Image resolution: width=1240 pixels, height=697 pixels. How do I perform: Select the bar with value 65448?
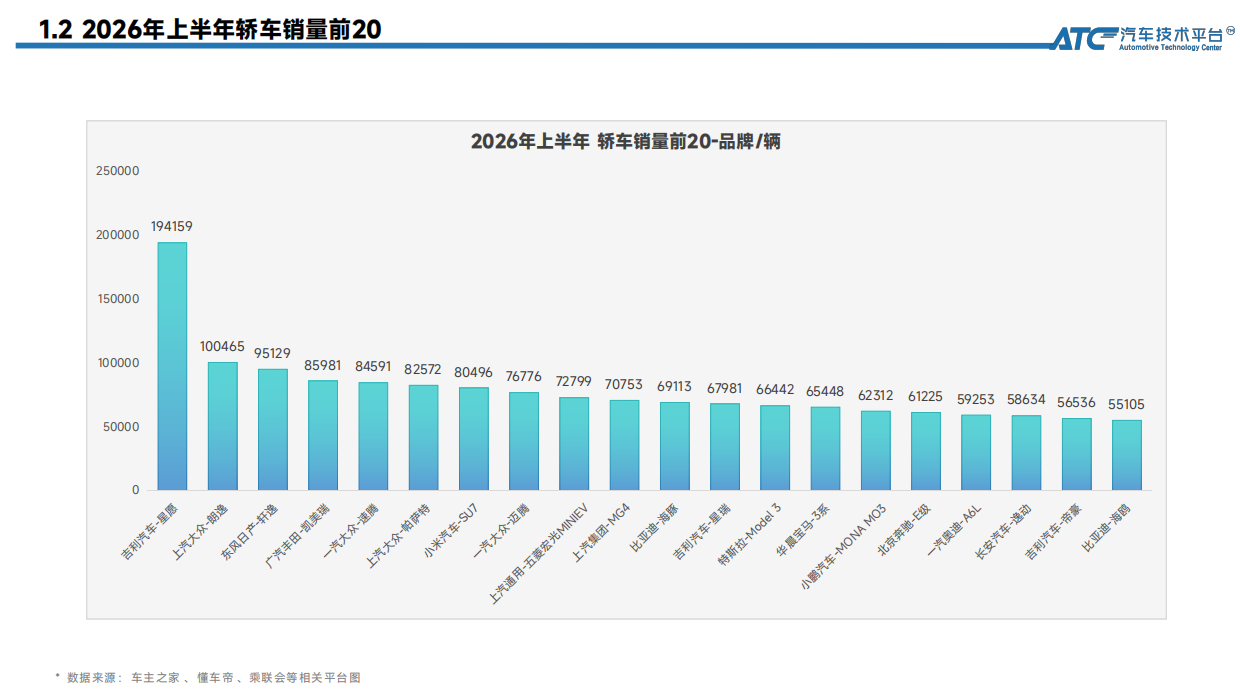click(x=825, y=448)
